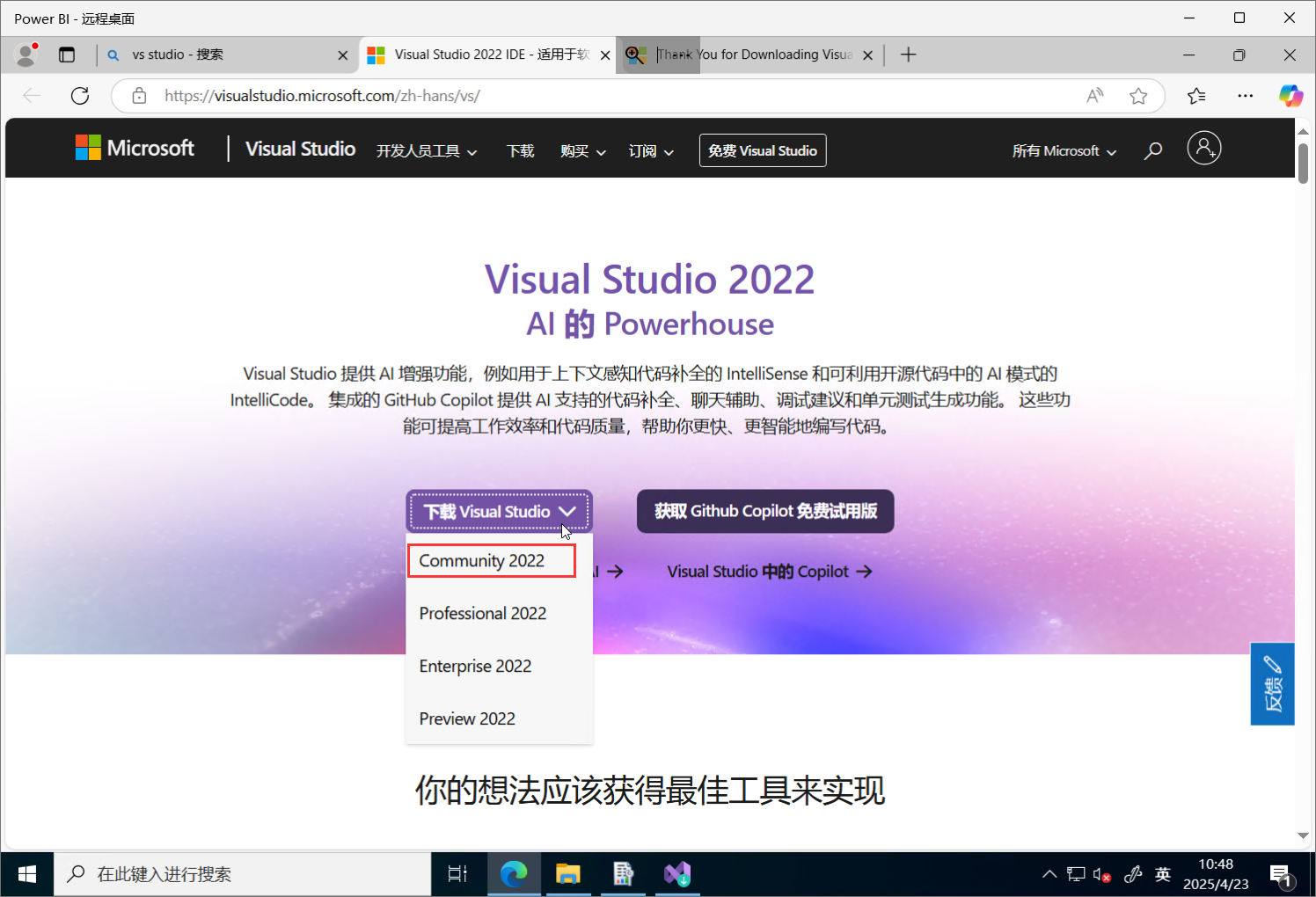Click the feedback 反馈 side button
The width and height of the screenshot is (1316, 897).
(x=1273, y=684)
